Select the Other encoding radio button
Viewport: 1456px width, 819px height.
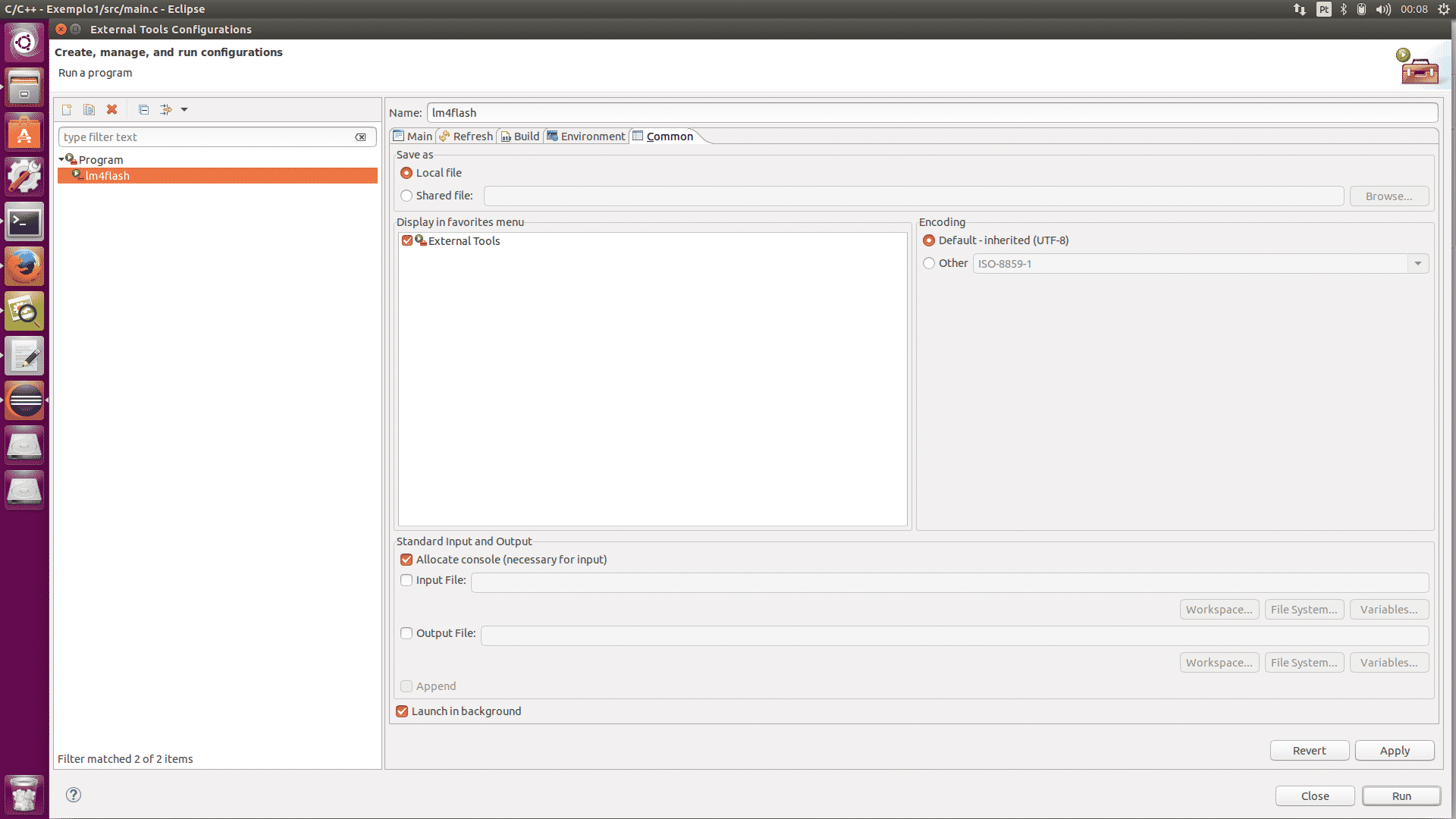[x=929, y=263]
